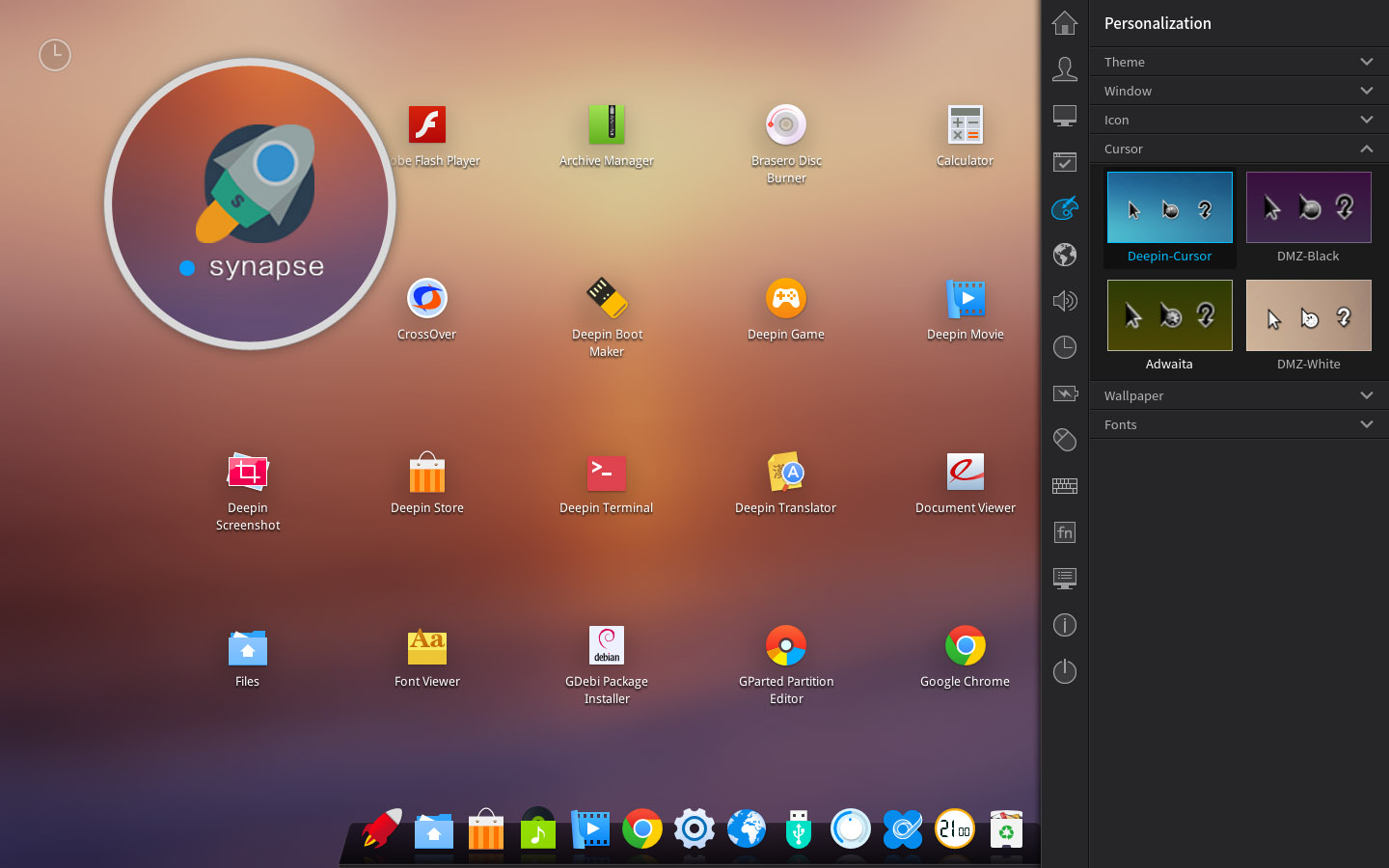
Task: Open Deepin Translator
Action: [786, 472]
